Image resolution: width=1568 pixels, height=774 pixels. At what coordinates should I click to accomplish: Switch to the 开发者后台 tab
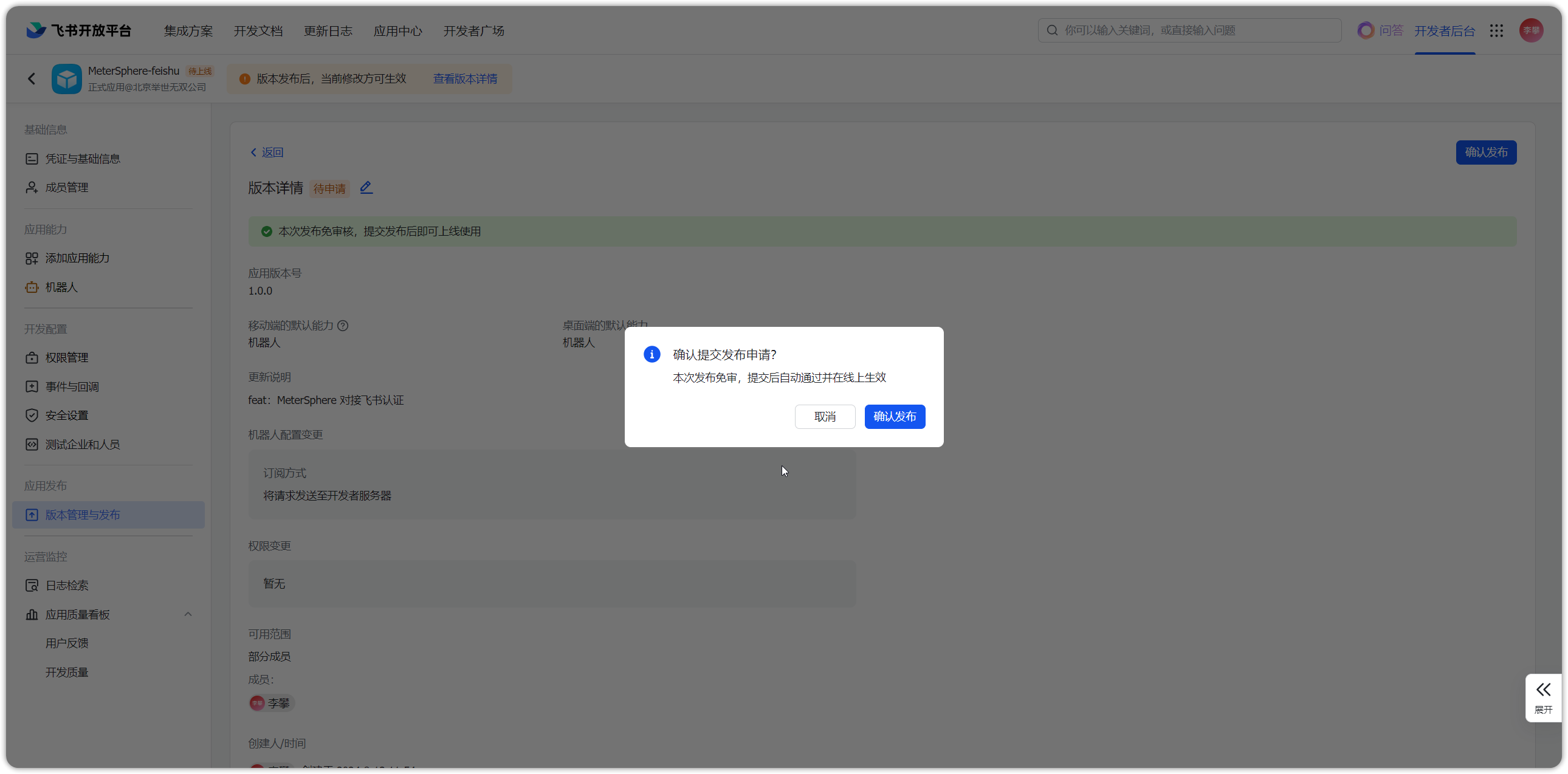point(1444,30)
